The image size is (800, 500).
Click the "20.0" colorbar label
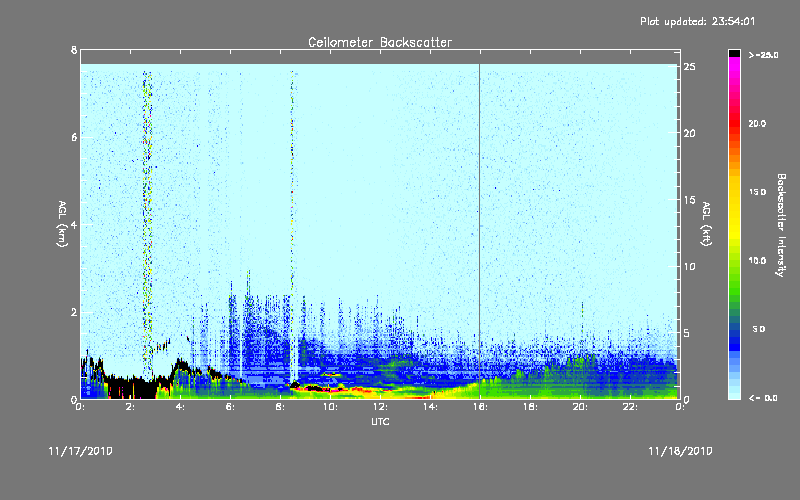757,124
